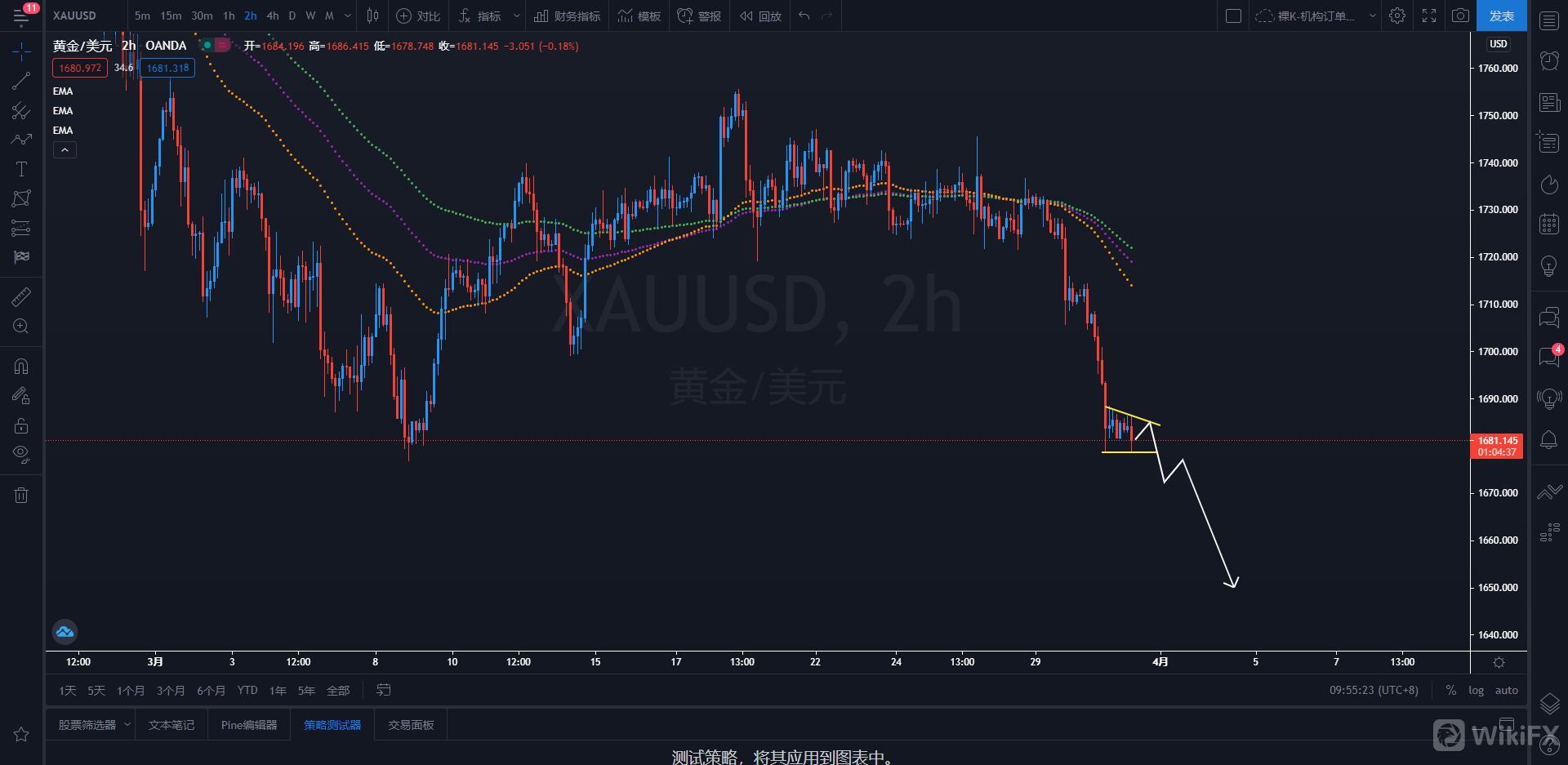1568x765 pixels.
Task: Toggle magnet mode for drawings
Action: pos(21,367)
